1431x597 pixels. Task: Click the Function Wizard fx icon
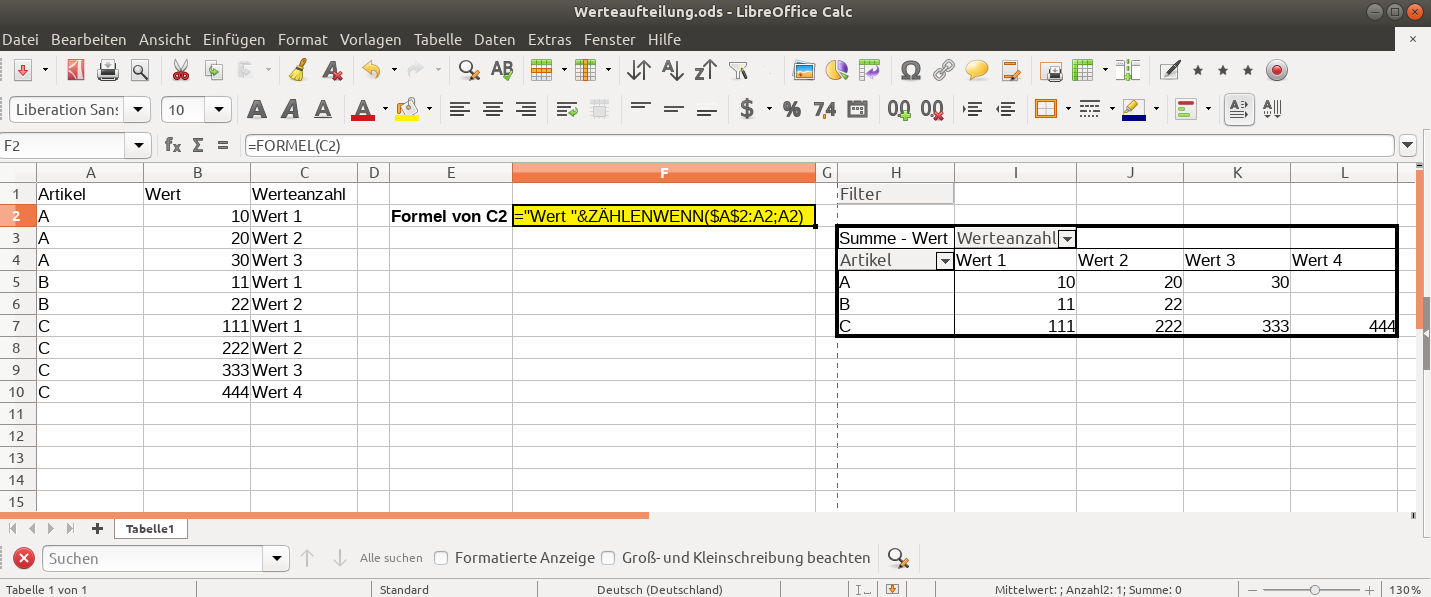pyautogui.click(x=173, y=145)
